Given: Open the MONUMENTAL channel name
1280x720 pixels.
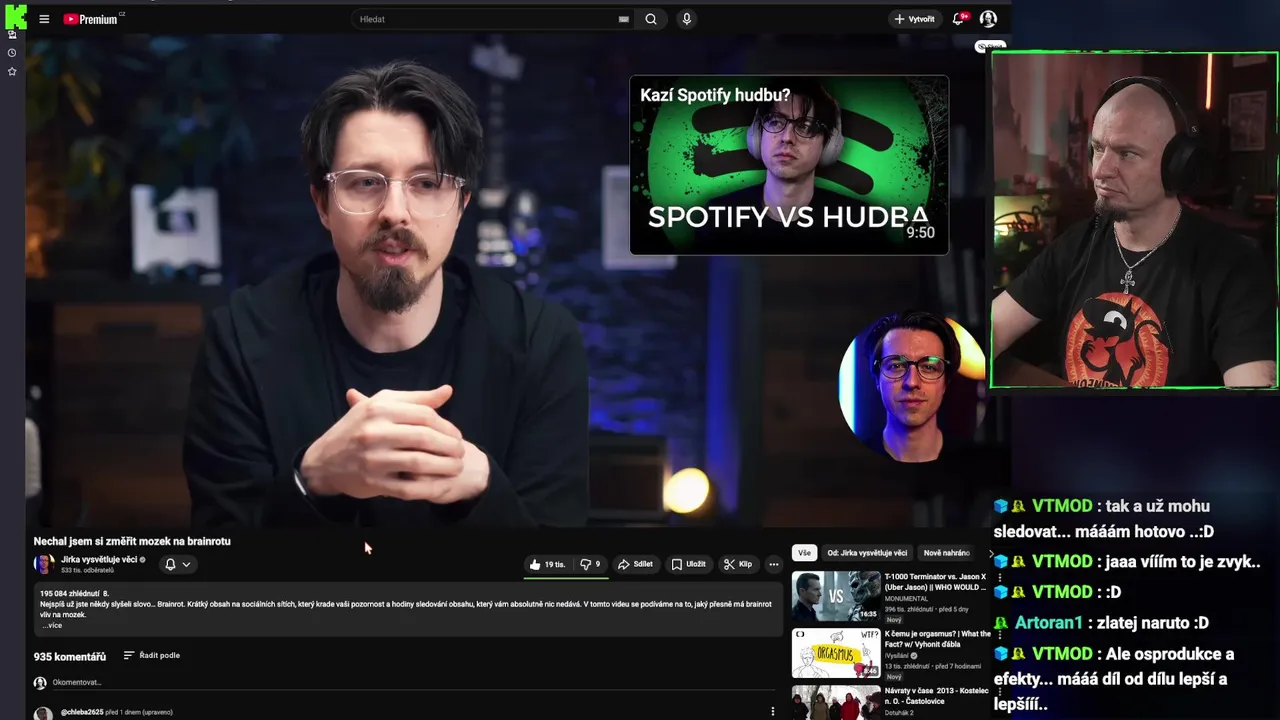Looking at the screenshot, I should coord(906,599).
